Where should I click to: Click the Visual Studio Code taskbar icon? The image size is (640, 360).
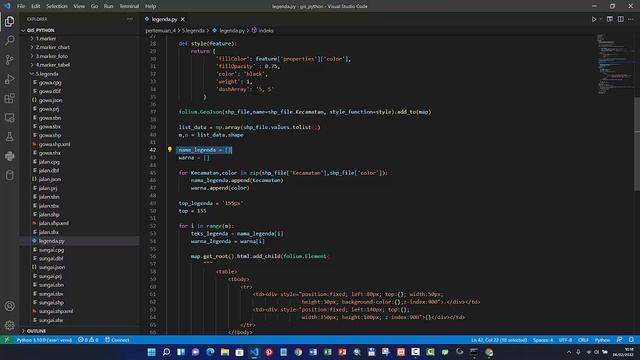[x=254, y=352]
